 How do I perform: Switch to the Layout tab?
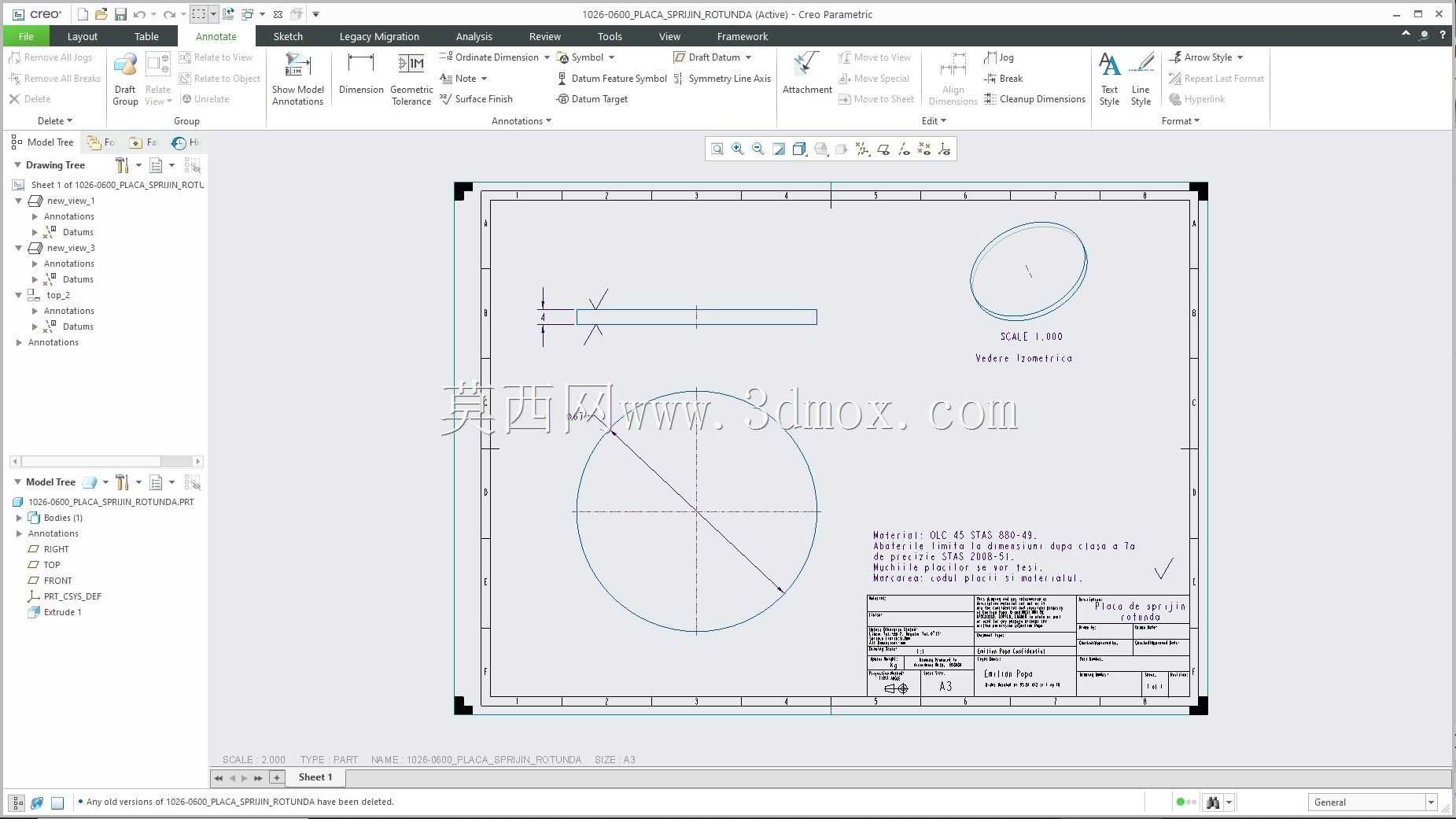click(x=83, y=36)
